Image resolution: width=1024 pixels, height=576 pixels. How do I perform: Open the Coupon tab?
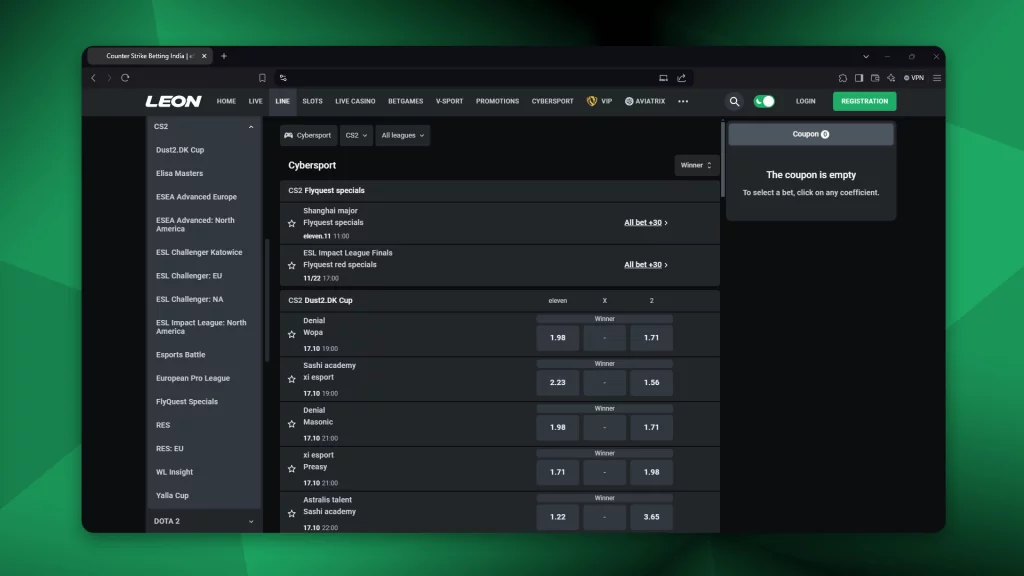click(x=810, y=134)
